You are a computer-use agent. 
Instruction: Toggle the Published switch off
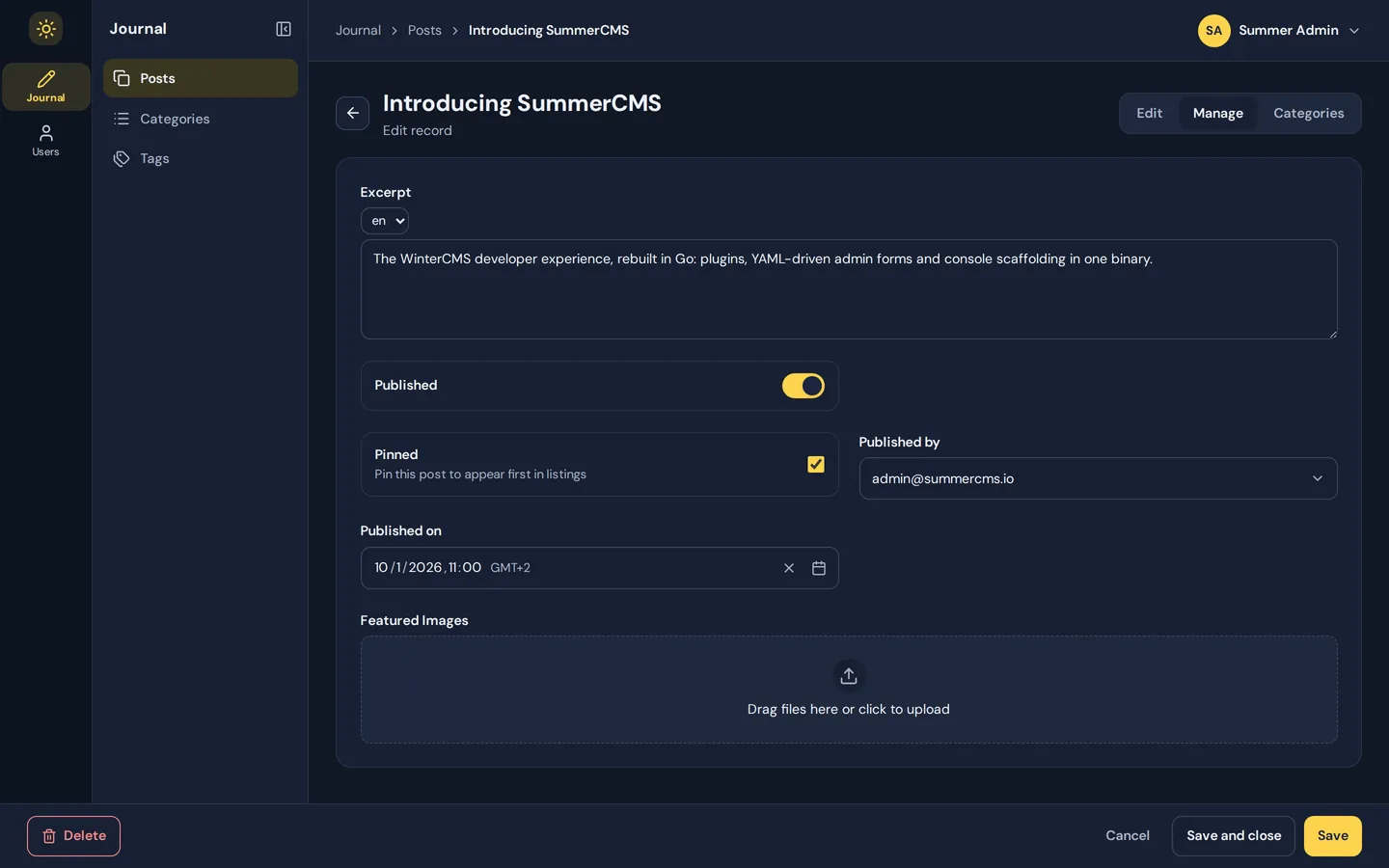pos(803,386)
